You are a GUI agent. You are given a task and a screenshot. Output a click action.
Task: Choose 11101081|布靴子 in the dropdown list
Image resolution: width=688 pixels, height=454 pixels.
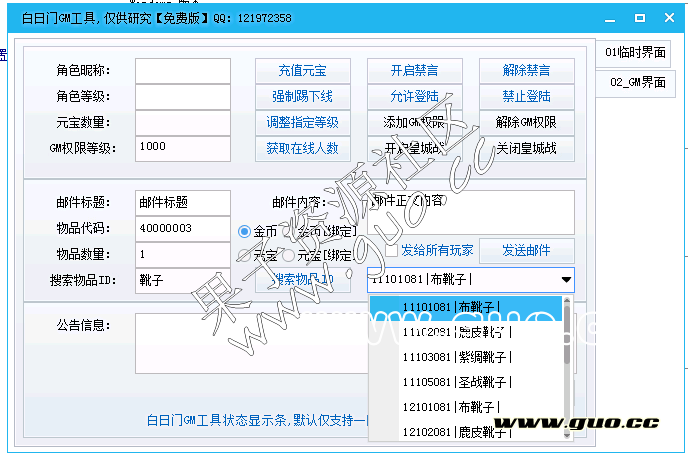point(465,307)
